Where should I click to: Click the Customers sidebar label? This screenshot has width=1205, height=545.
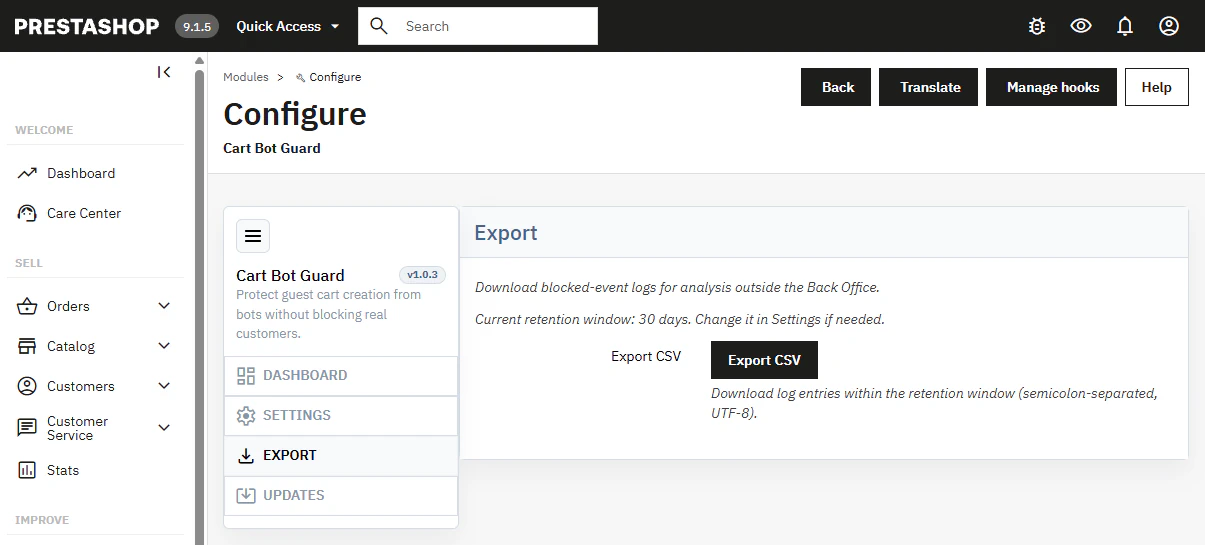point(81,386)
